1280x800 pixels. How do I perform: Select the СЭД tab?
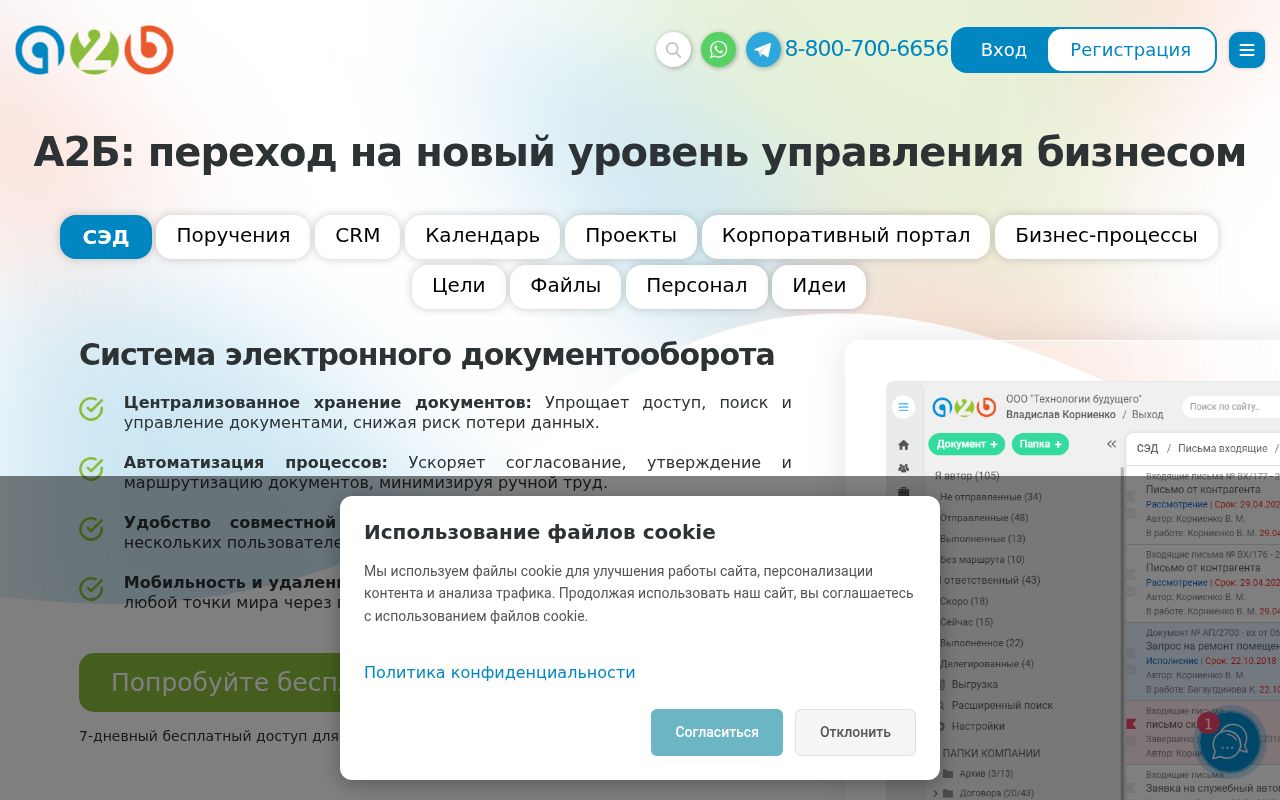(x=106, y=237)
